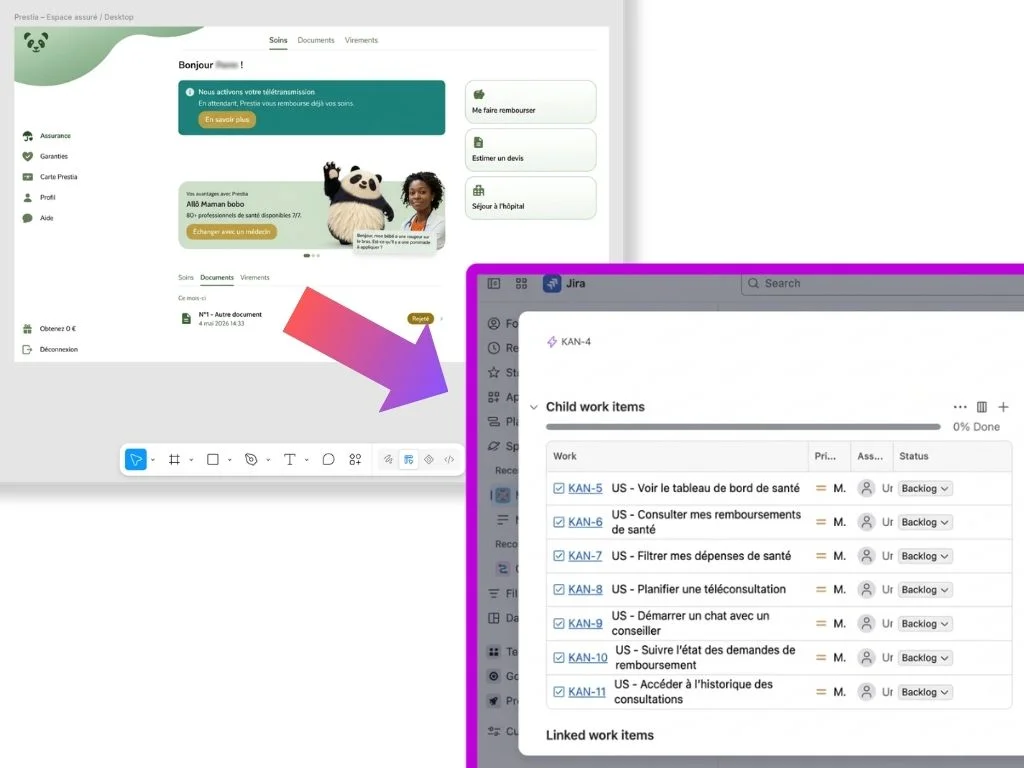Select the Text tool in the Figma toolbar
The height and width of the screenshot is (768, 1024).
click(289, 460)
